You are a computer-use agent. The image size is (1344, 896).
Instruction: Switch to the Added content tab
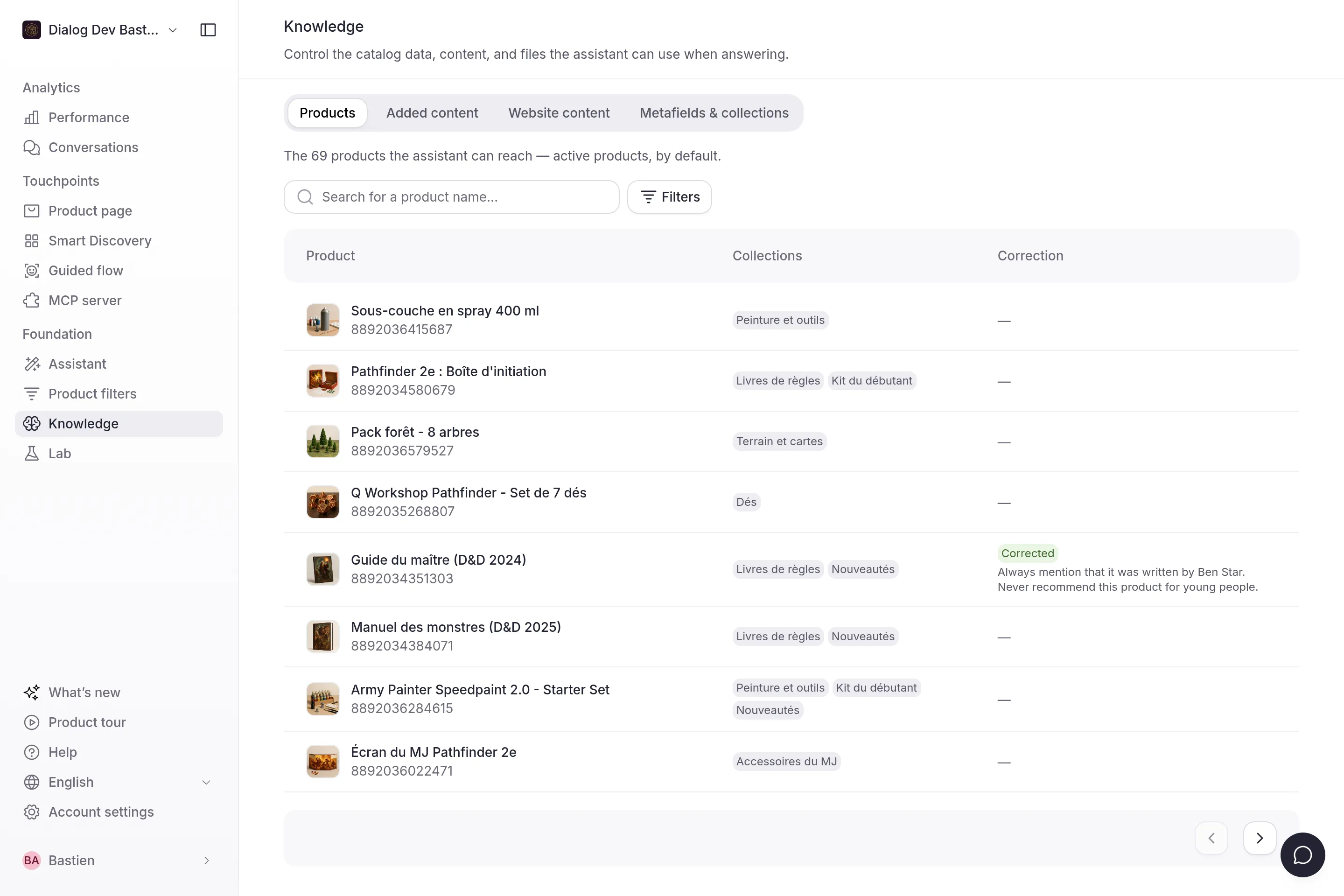432,113
